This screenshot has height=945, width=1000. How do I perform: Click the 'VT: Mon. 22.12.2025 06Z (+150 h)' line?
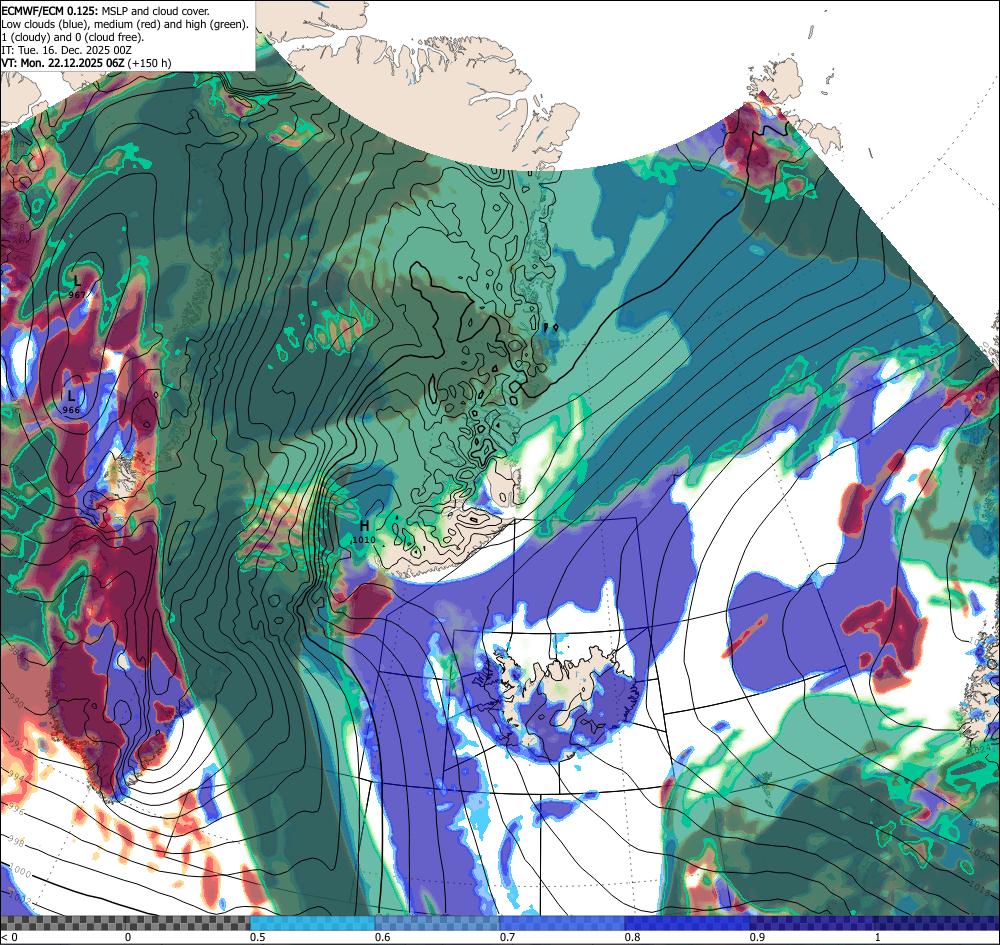[x=86, y=62]
